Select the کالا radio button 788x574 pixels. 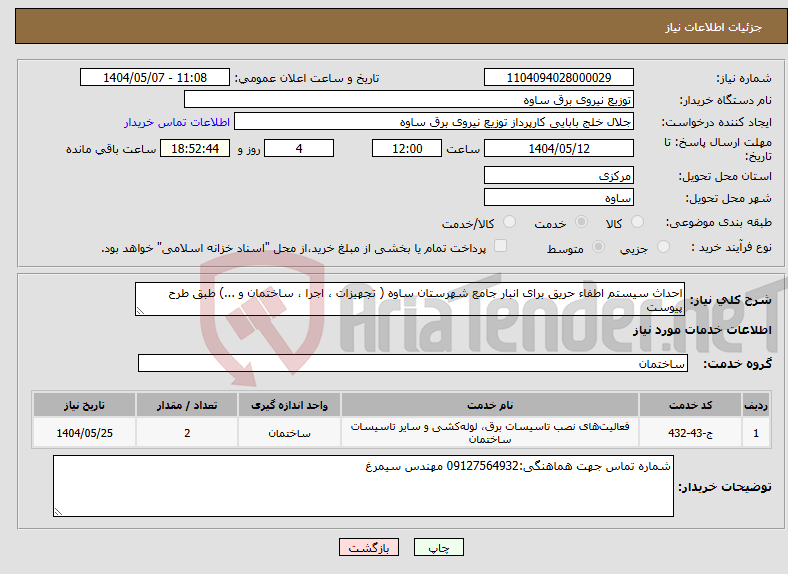click(637, 222)
